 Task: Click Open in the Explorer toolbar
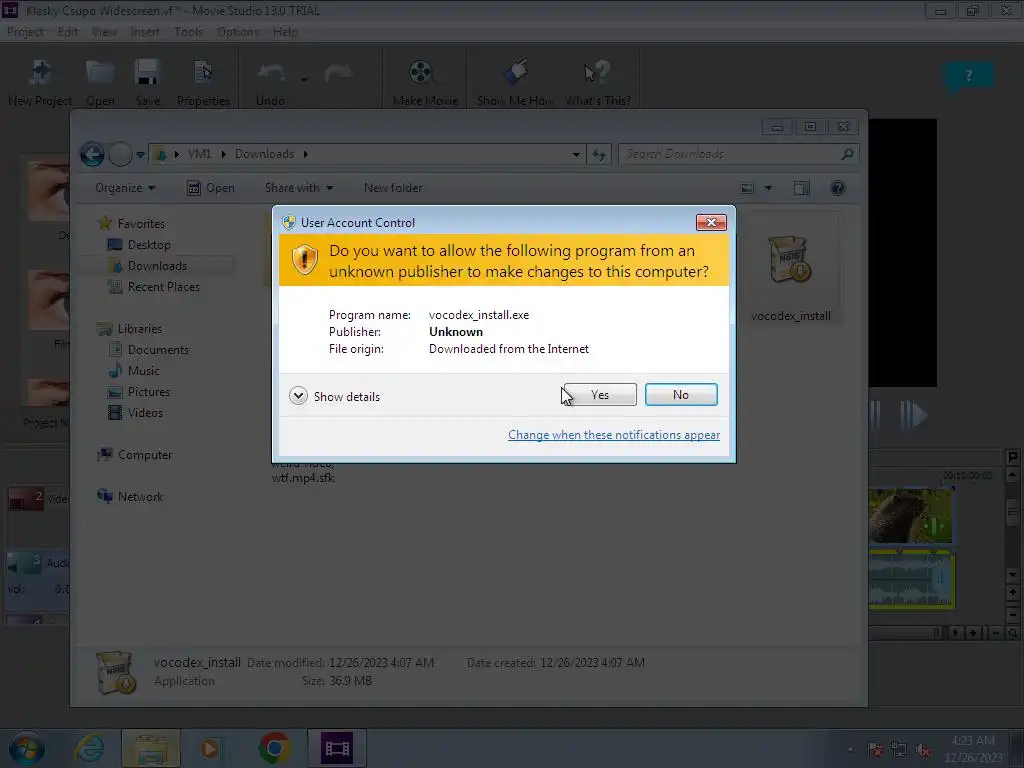(x=211, y=188)
